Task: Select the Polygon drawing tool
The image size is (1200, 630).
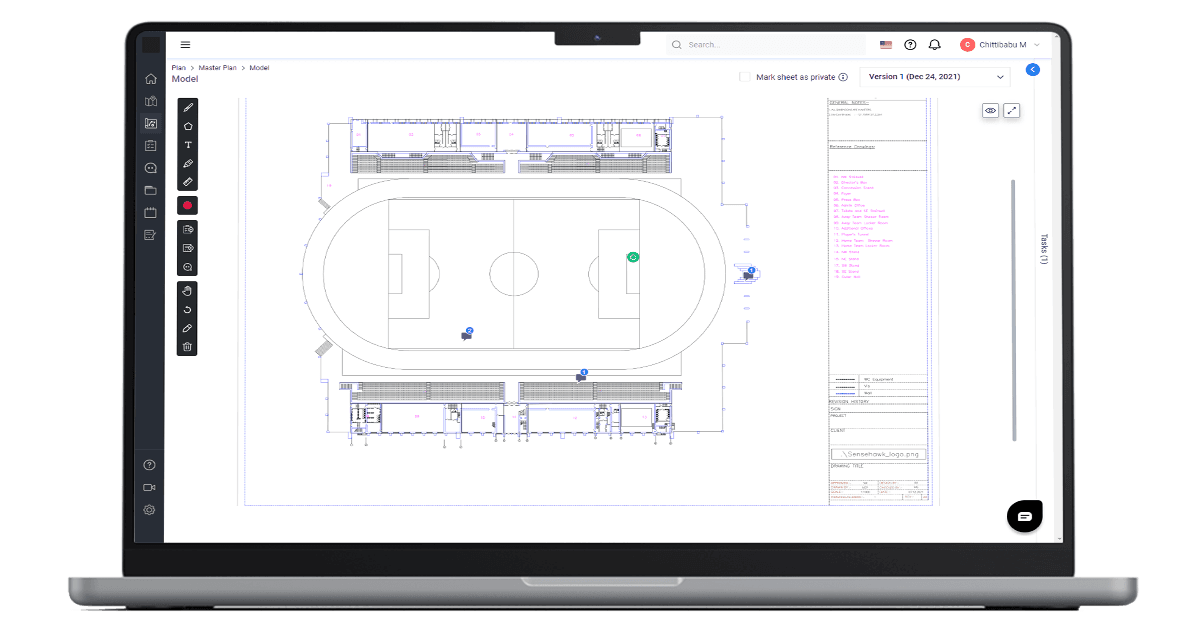Action: coord(188,124)
